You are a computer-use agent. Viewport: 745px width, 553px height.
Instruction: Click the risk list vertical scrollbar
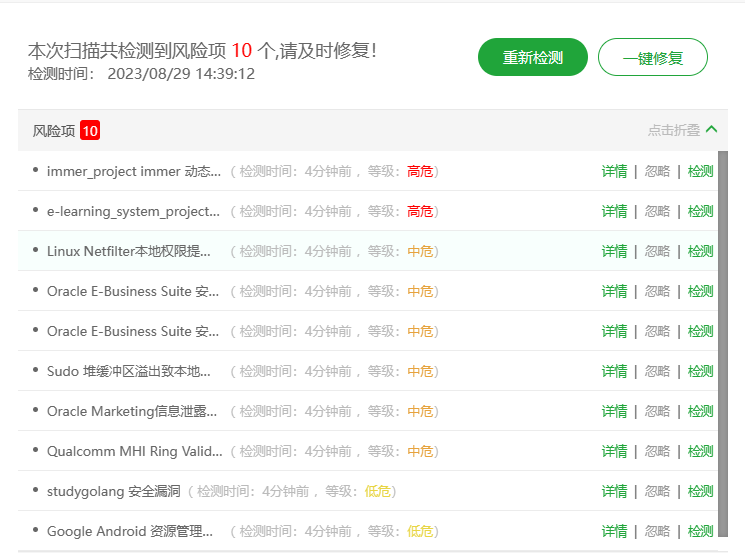(723, 344)
